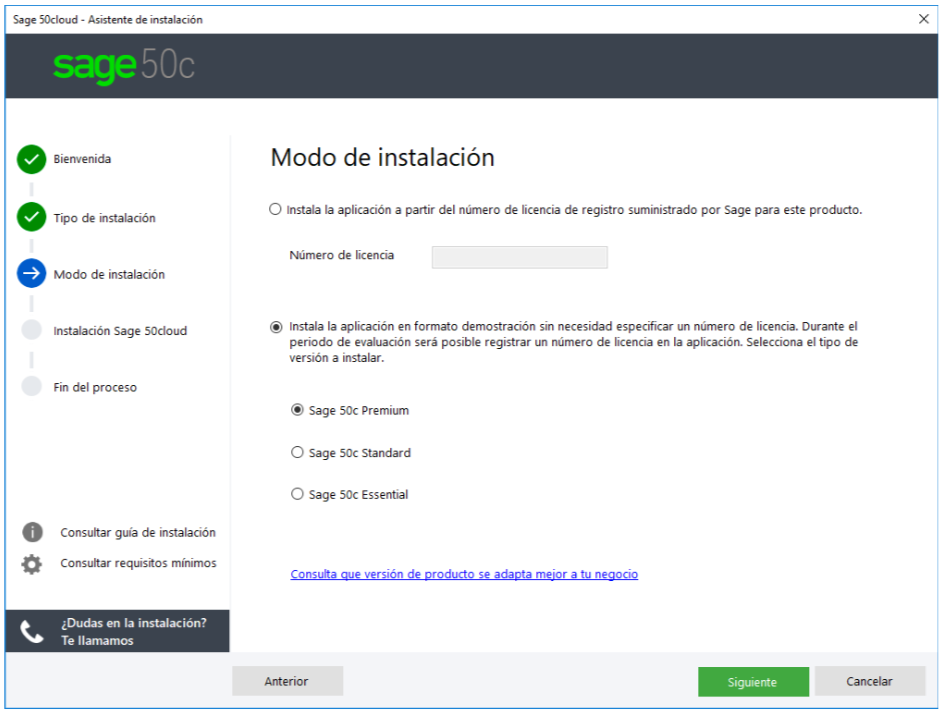Viewport: 946px width, 715px height.
Task: Click the phone icon in Te llamamos banner
Action: (32, 632)
